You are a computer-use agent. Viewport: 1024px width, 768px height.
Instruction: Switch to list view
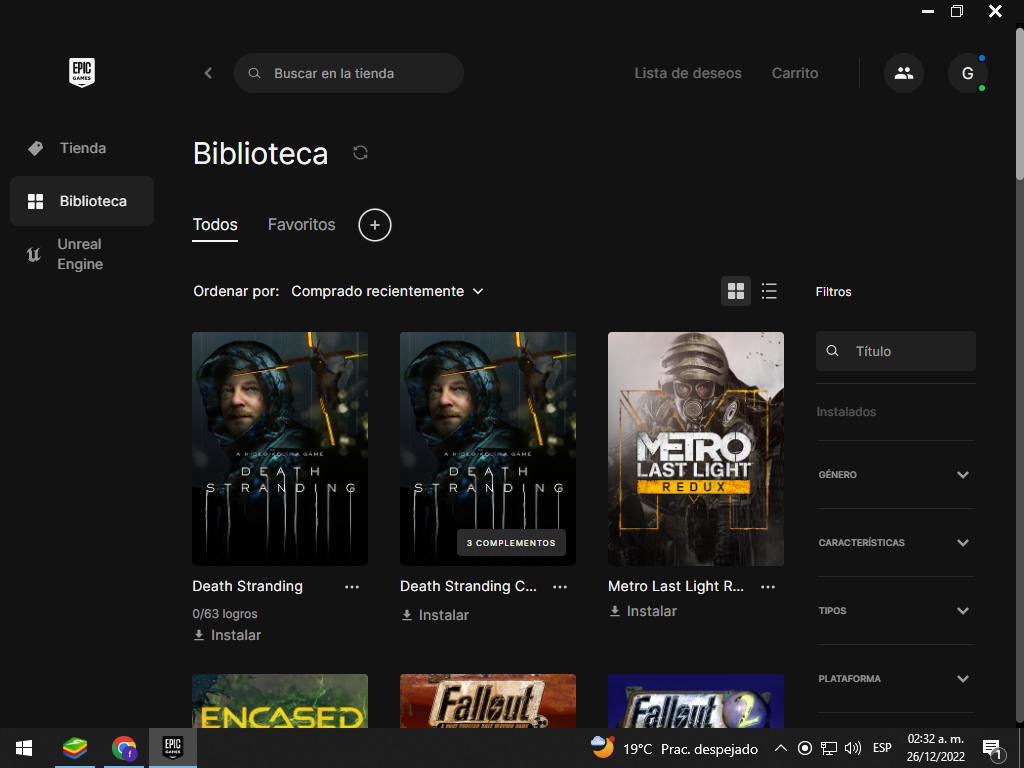coord(769,291)
